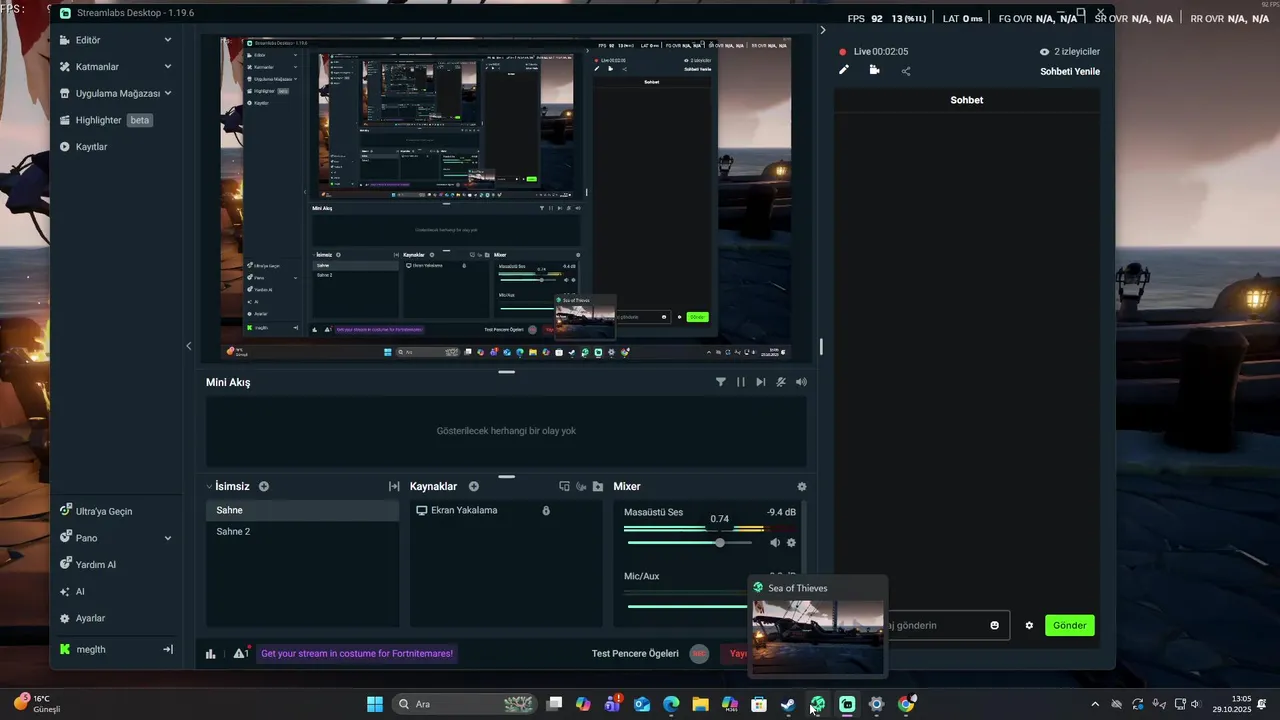
Task: Open the AI item in the sidebar
Action: [x=80, y=591]
